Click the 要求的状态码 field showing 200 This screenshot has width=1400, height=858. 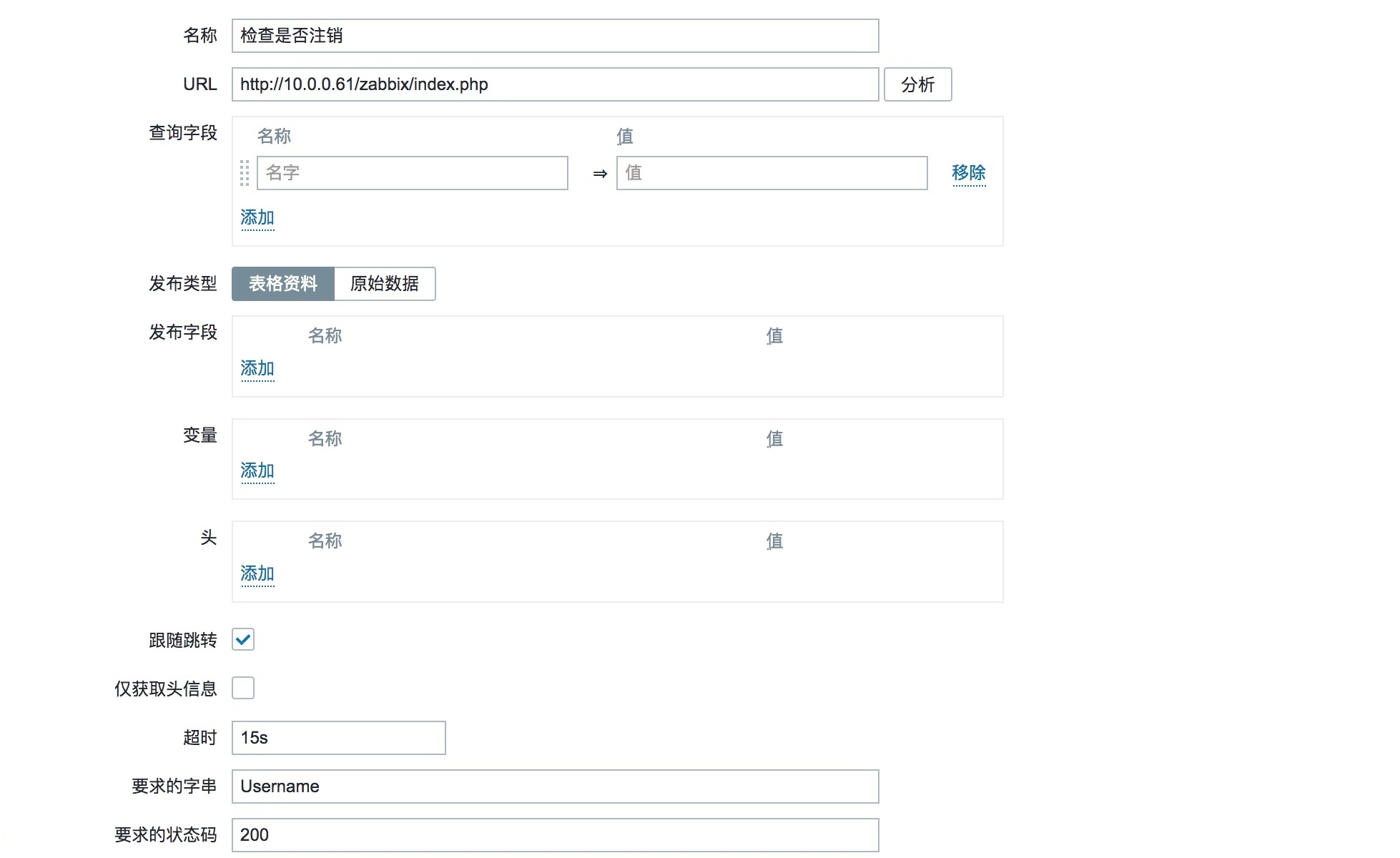tap(555, 835)
